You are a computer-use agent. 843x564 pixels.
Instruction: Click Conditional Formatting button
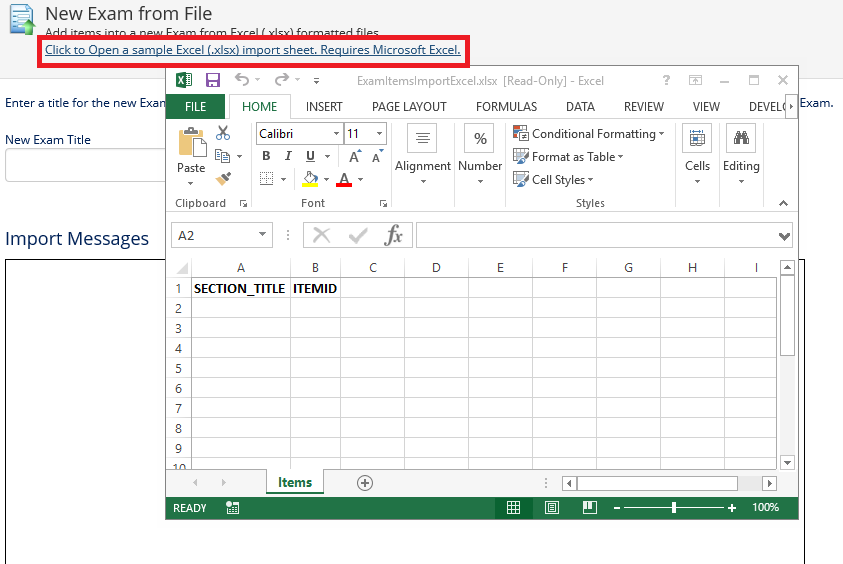click(x=587, y=133)
